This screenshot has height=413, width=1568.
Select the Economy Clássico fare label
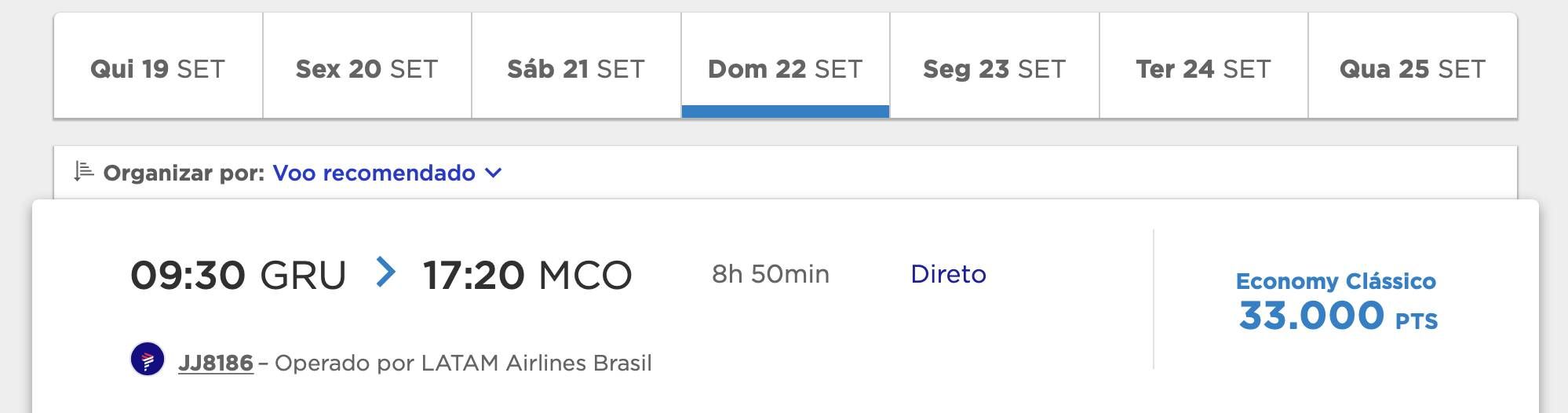(1336, 281)
